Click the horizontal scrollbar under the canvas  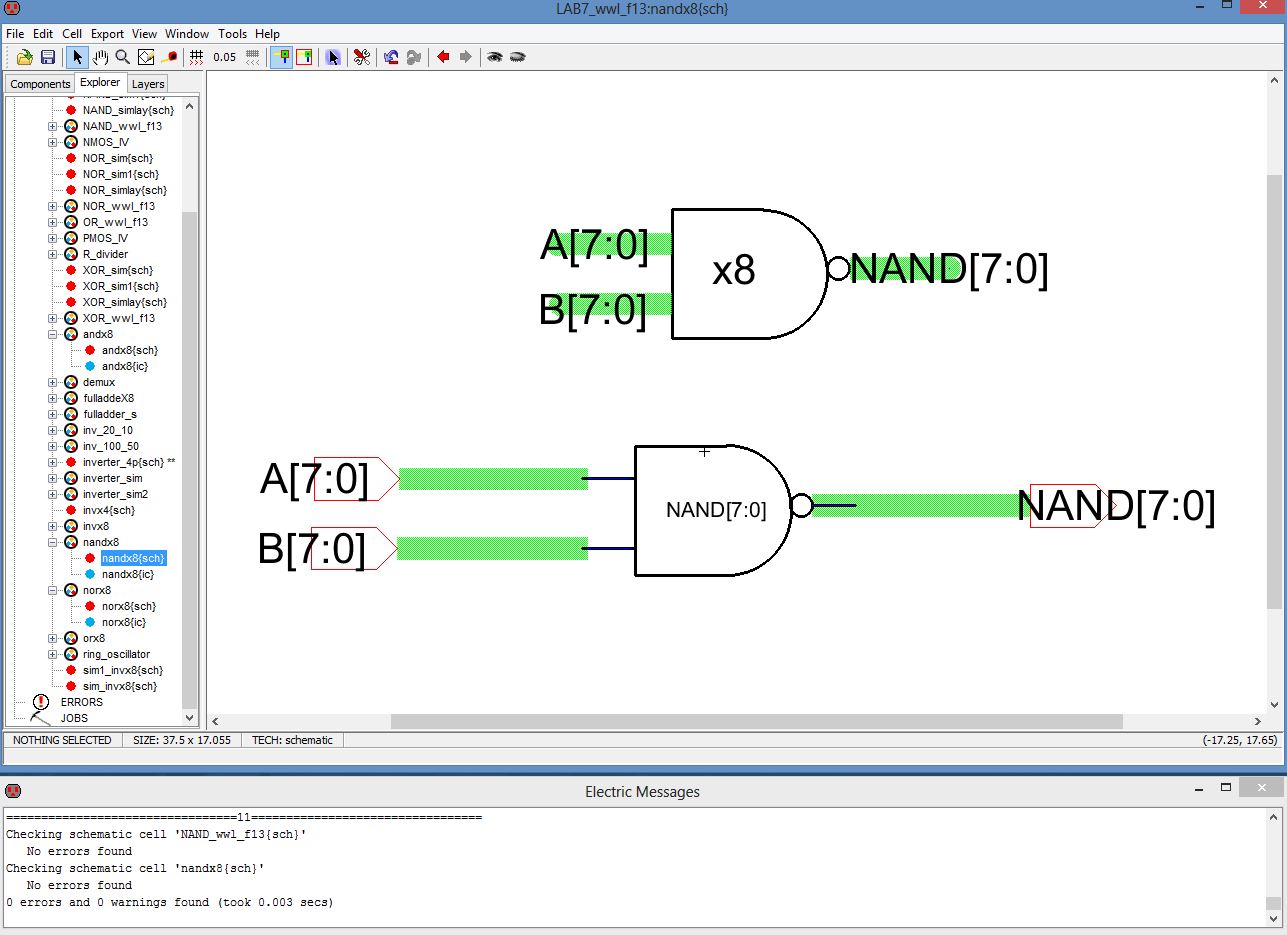[756, 721]
